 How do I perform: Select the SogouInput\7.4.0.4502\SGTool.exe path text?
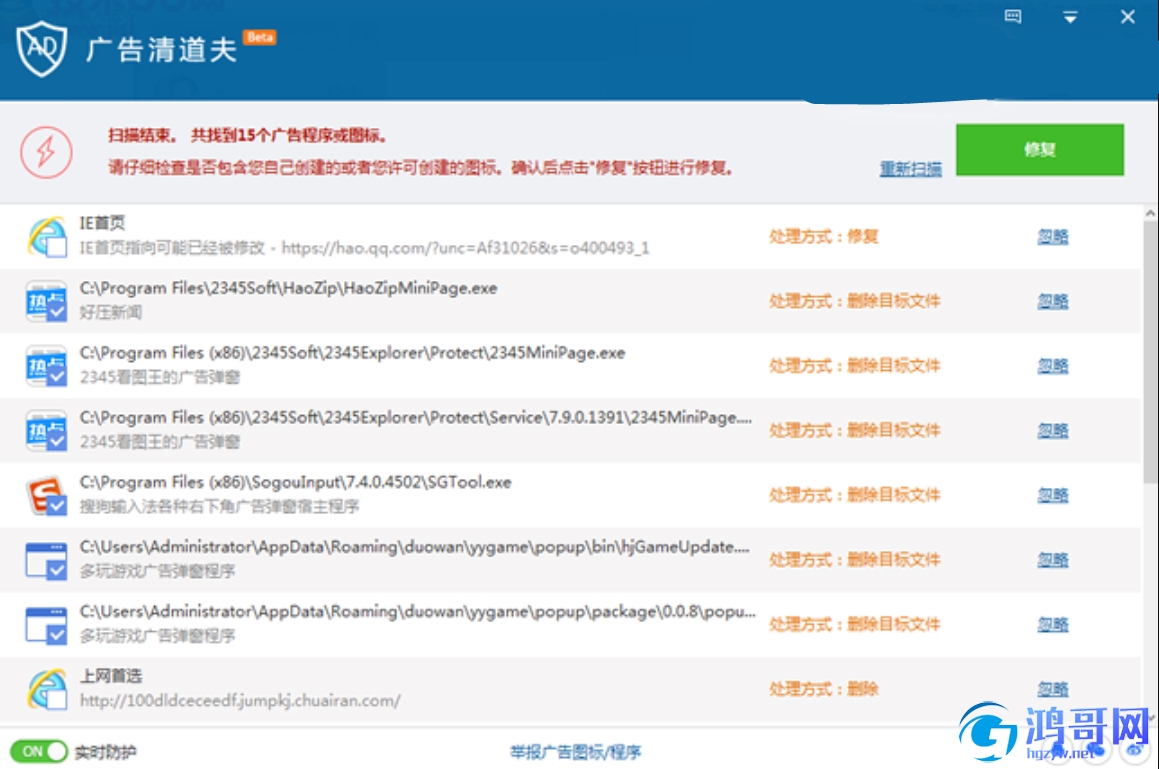[x=296, y=482]
